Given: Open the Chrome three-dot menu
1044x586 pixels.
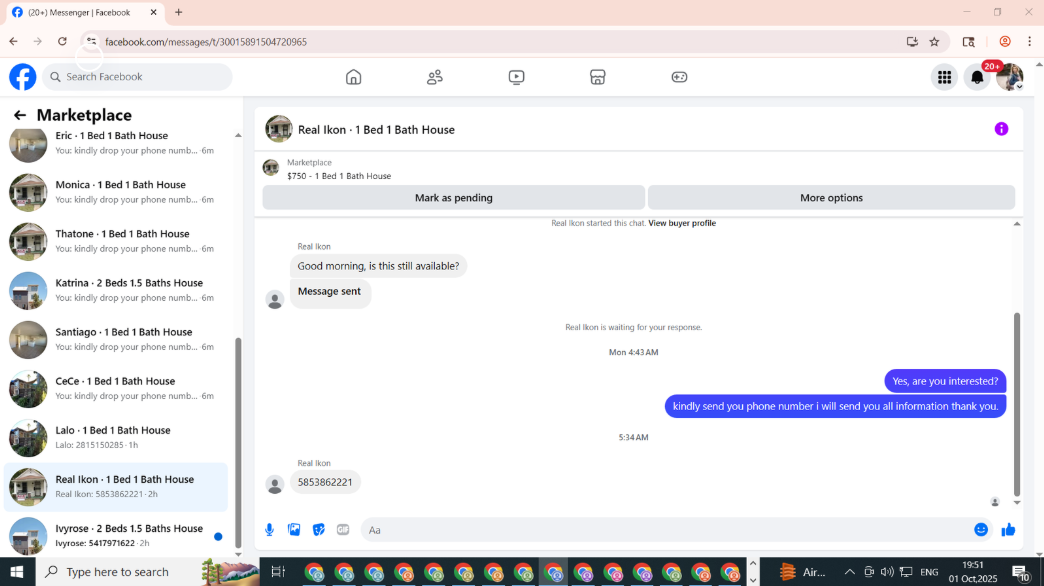Looking at the screenshot, I should tap(1029, 41).
